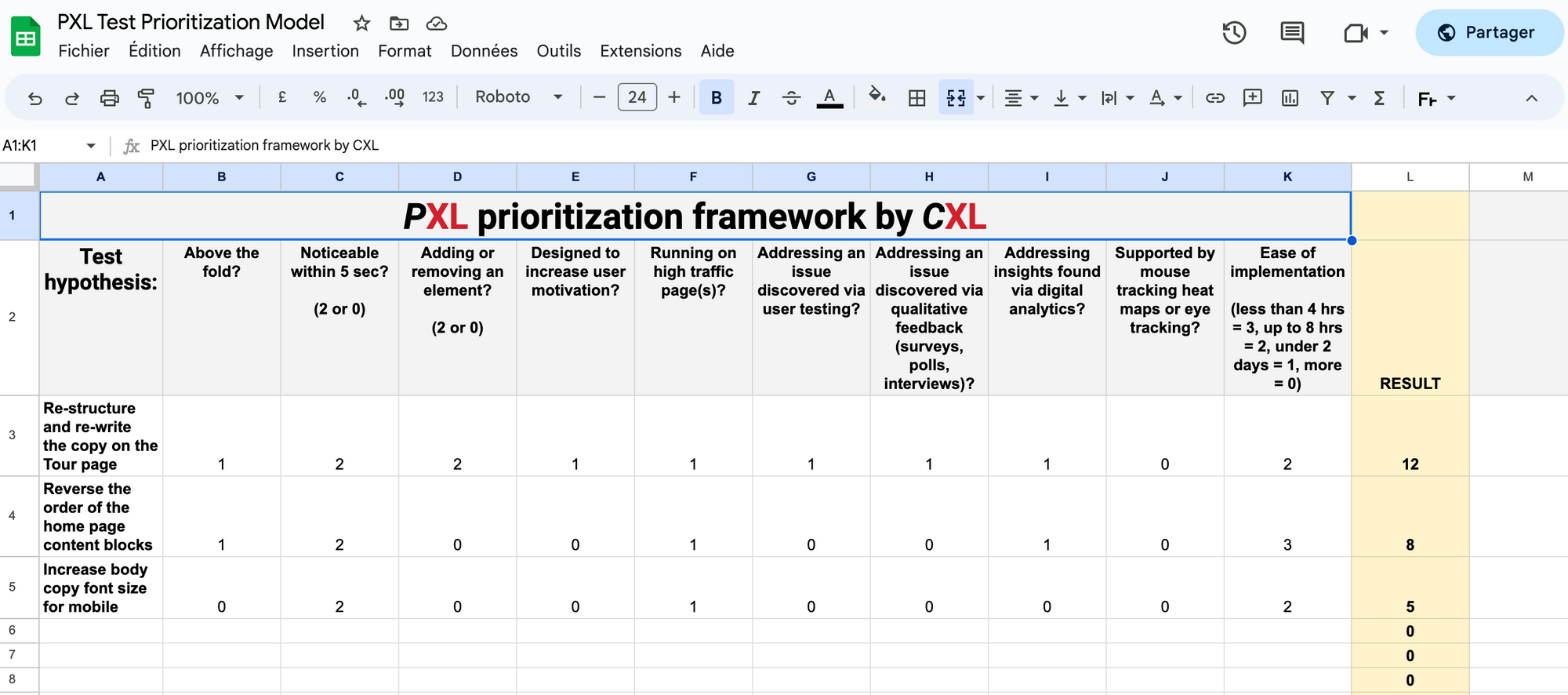This screenshot has height=695, width=1568.
Task: Format as currency with pound icon
Action: tap(282, 97)
